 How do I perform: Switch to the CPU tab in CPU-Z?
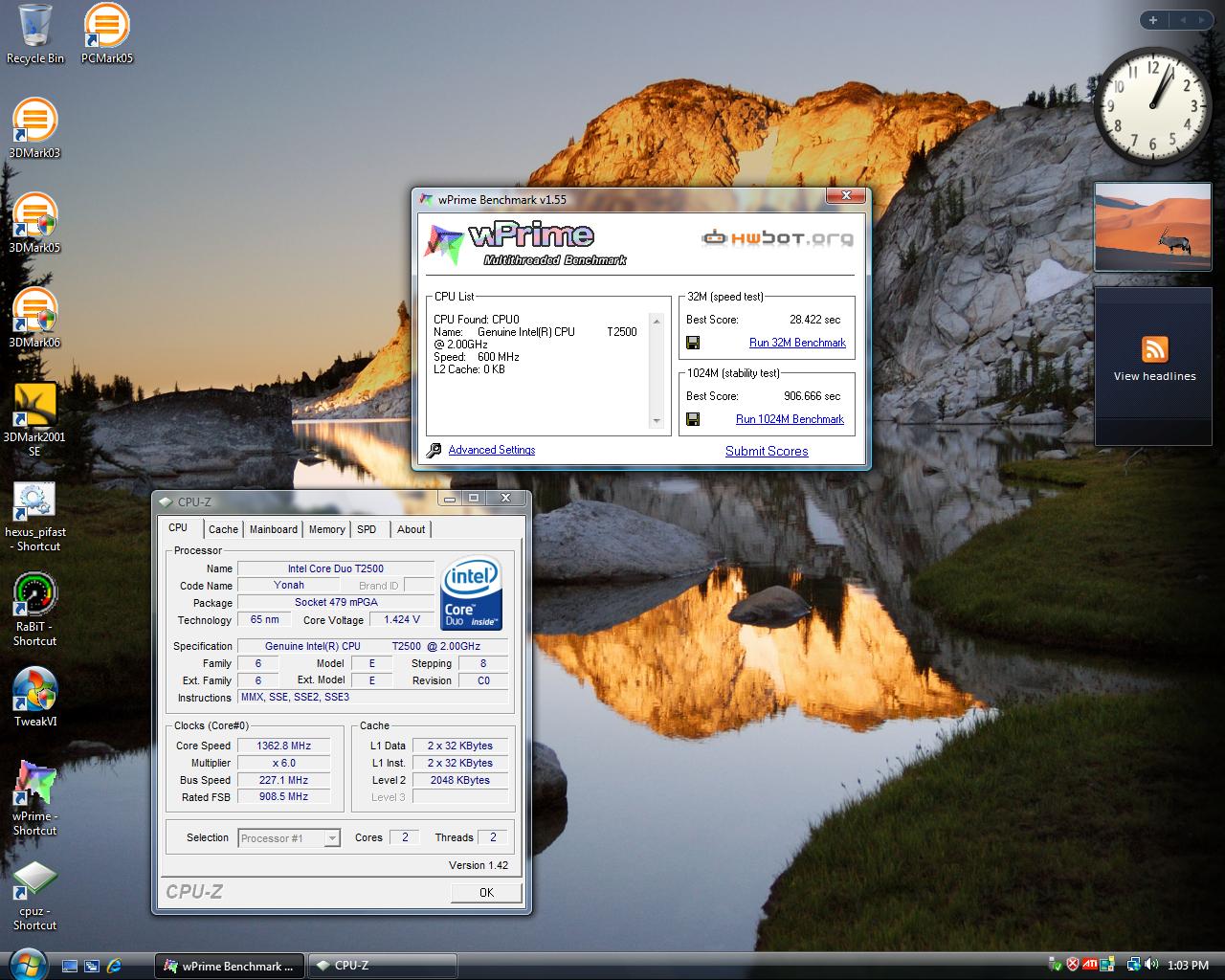[x=178, y=528]
